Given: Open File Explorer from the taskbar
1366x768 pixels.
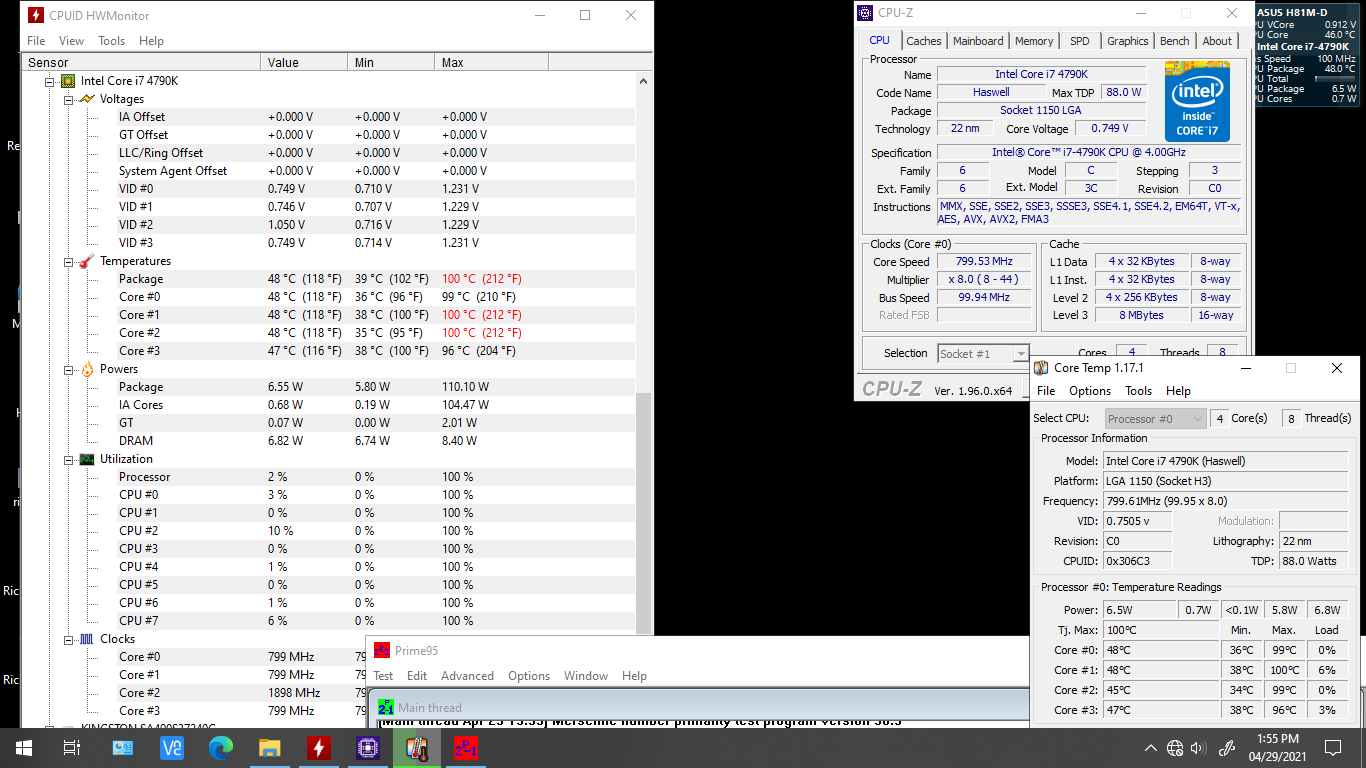Looking at the screenshot, I should pos(269,747).
